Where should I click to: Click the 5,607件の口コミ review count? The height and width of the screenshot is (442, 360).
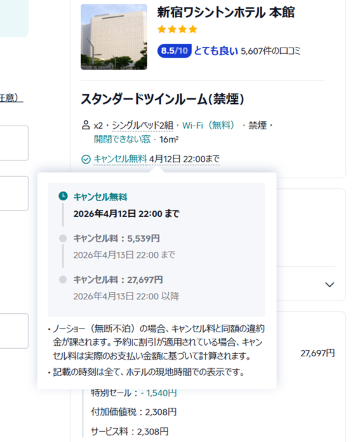pos(270,51)
